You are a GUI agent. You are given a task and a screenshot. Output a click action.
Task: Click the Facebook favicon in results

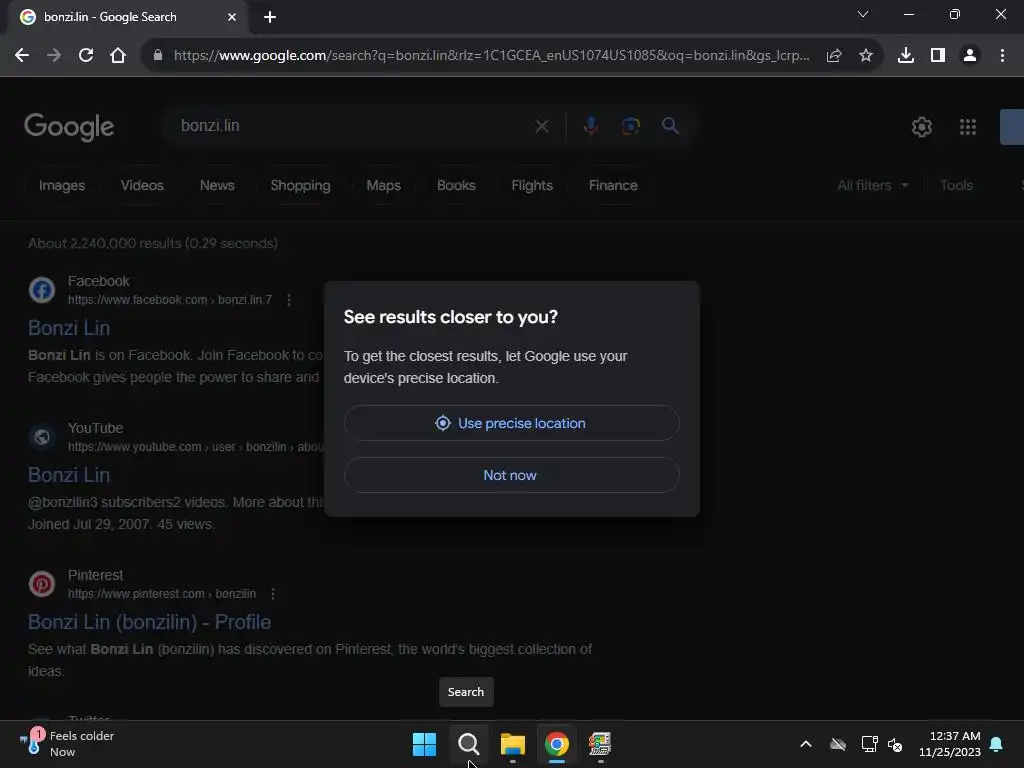pyautogui.click(x=42, y=290)
